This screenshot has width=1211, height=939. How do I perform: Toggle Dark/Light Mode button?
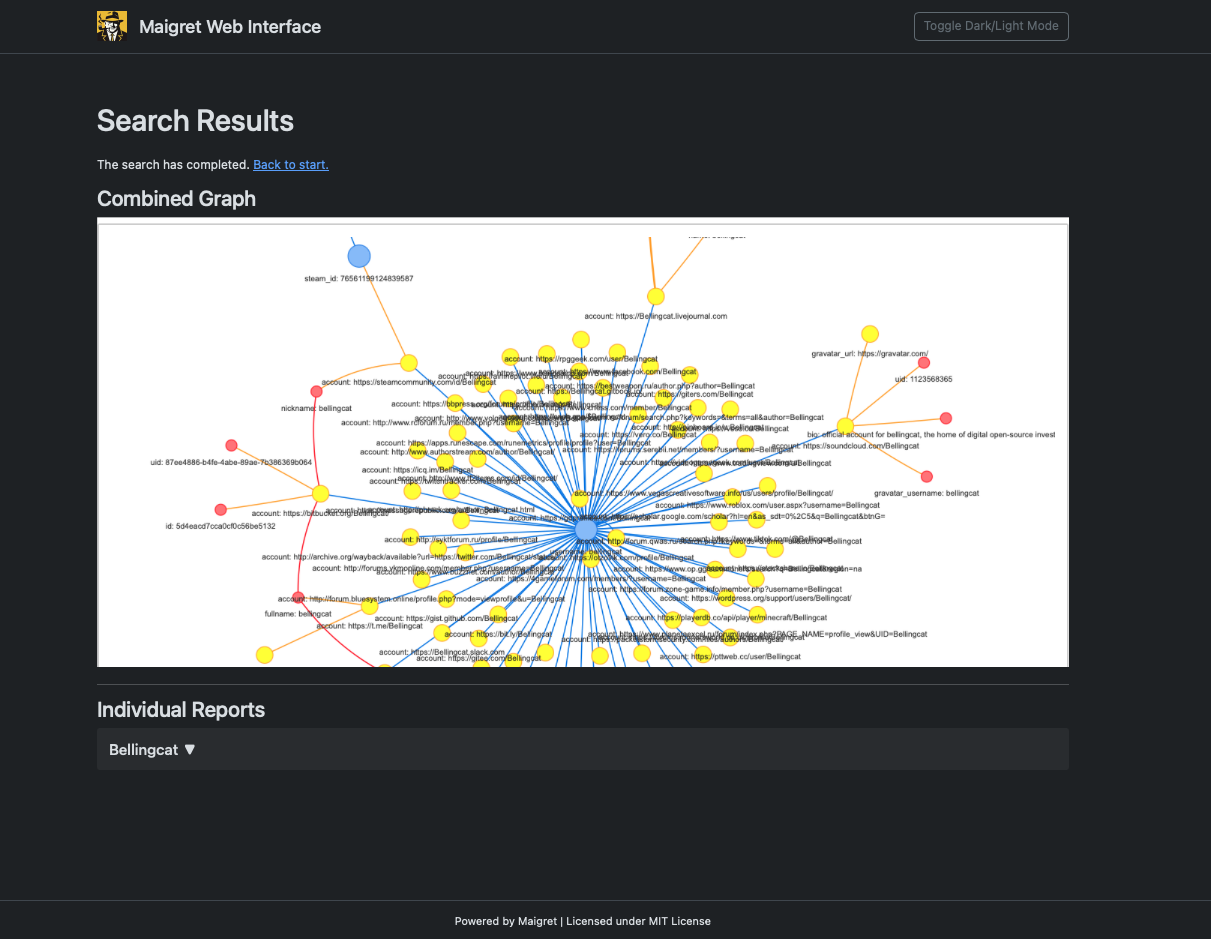[991, 26]
